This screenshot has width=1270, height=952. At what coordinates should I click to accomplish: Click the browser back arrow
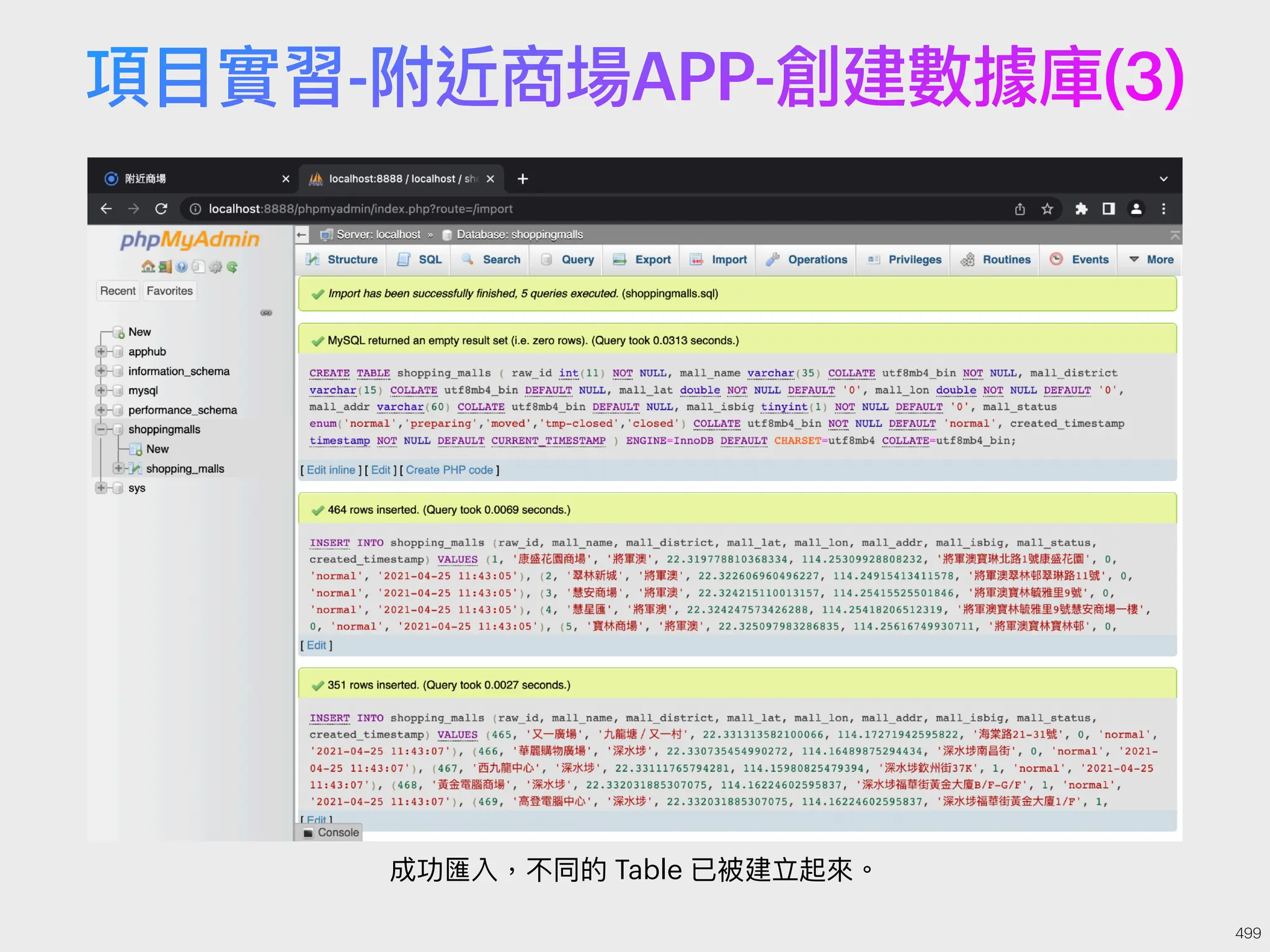pyautogui.click(x=106, y=209)
